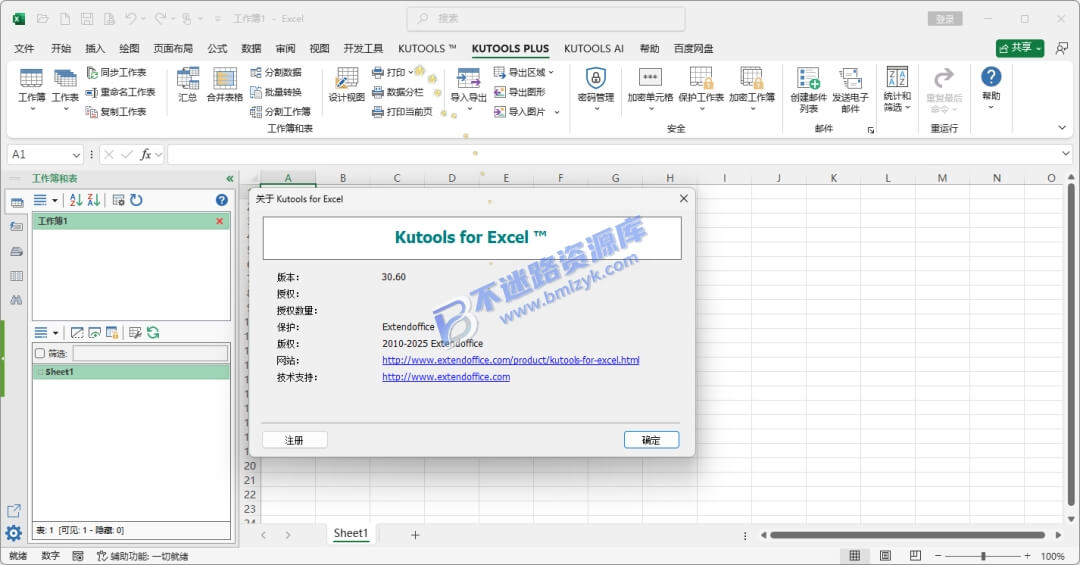Refresh the workbook list in the pane
Screen dimensions: 1080x565
(x=136, y=200)
